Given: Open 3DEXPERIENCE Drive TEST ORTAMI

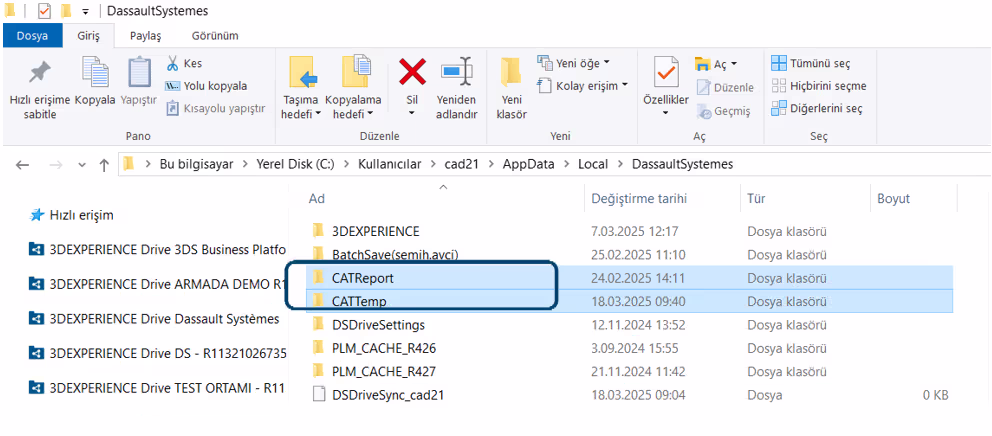Looking at the screenshot, I should tap(158, 387).
